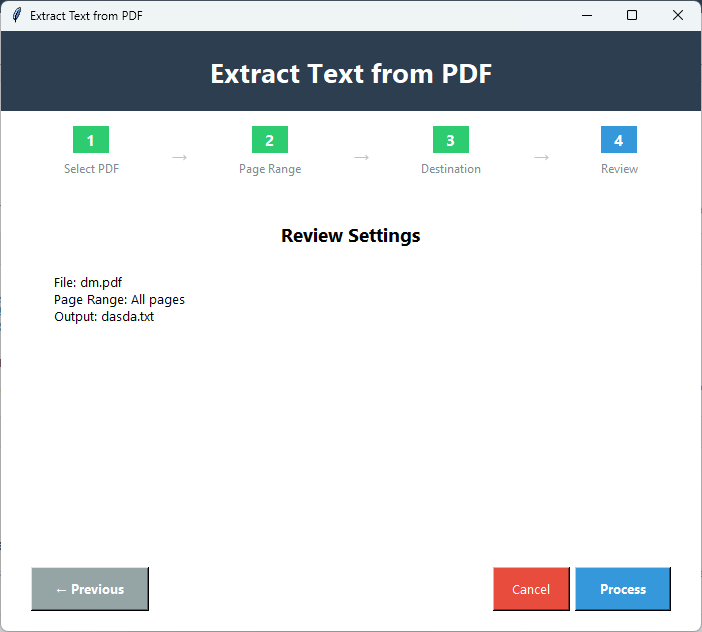This screenshot has height=632, width=702.
Task: Click the Destination step label
Action: pyautogui.click(x=451, y=169)
